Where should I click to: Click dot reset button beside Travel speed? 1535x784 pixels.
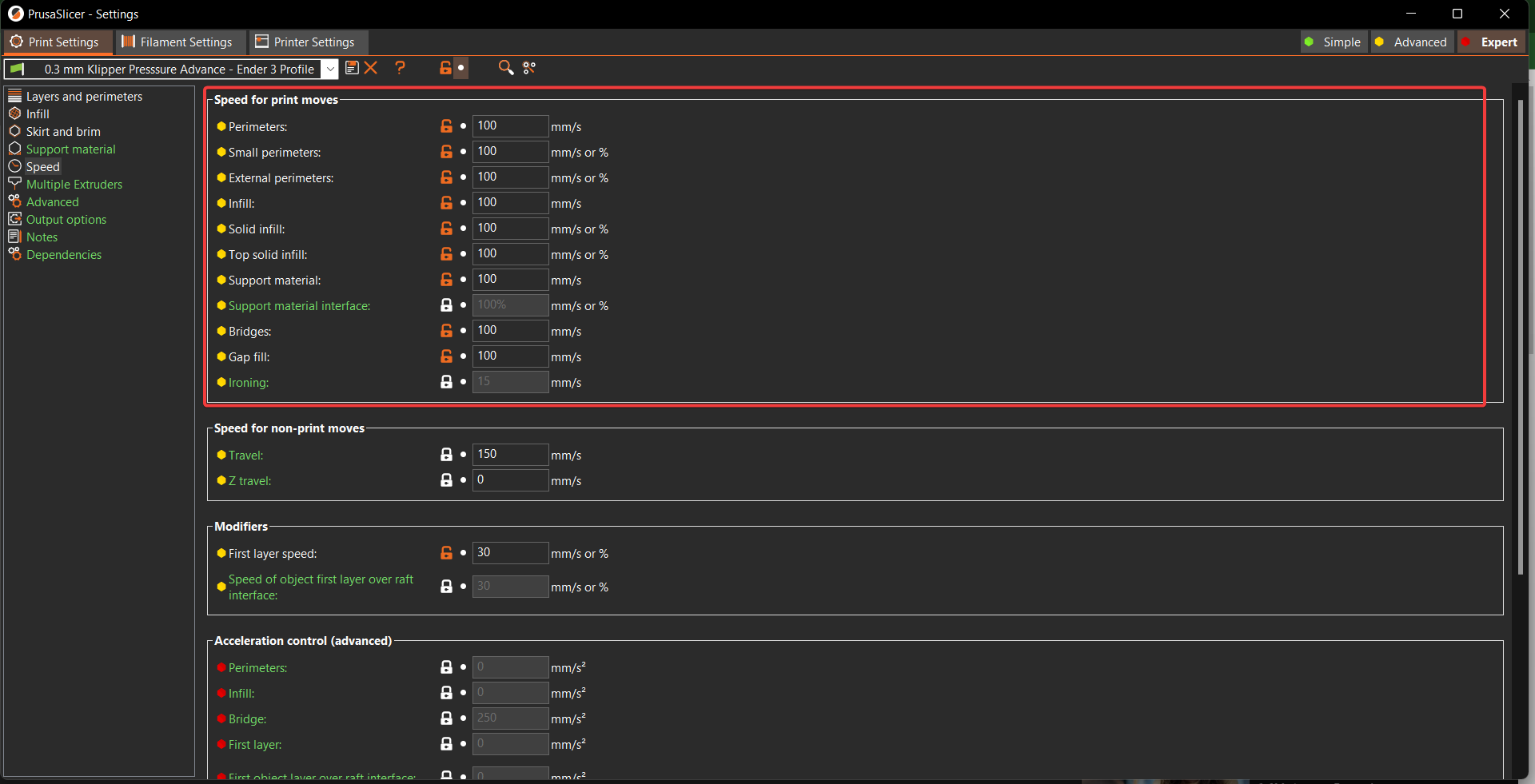point(463,455)
